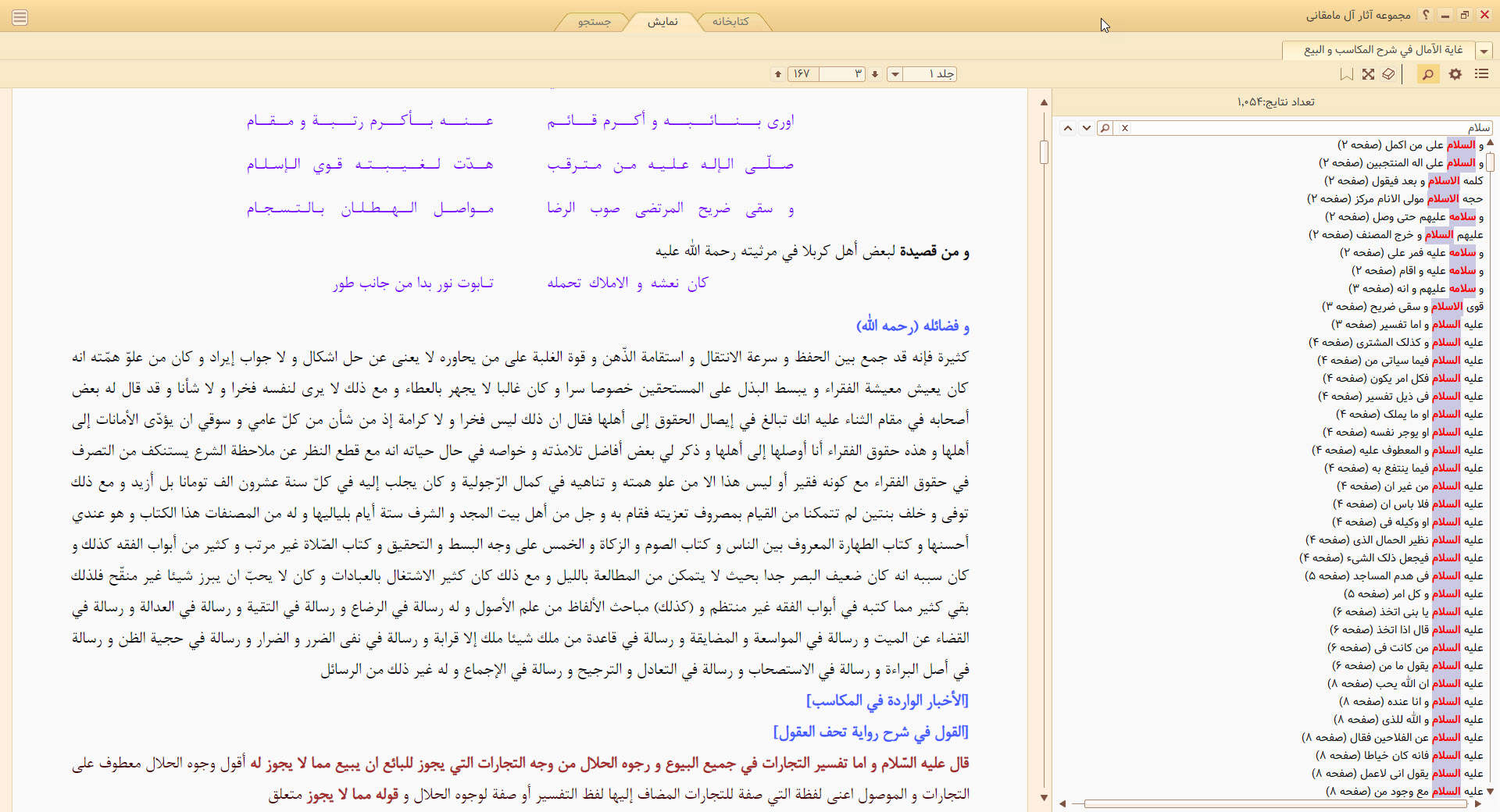
Task: Click the left arrow of the results horizontal scrollbar
Action: point(1062,803)
